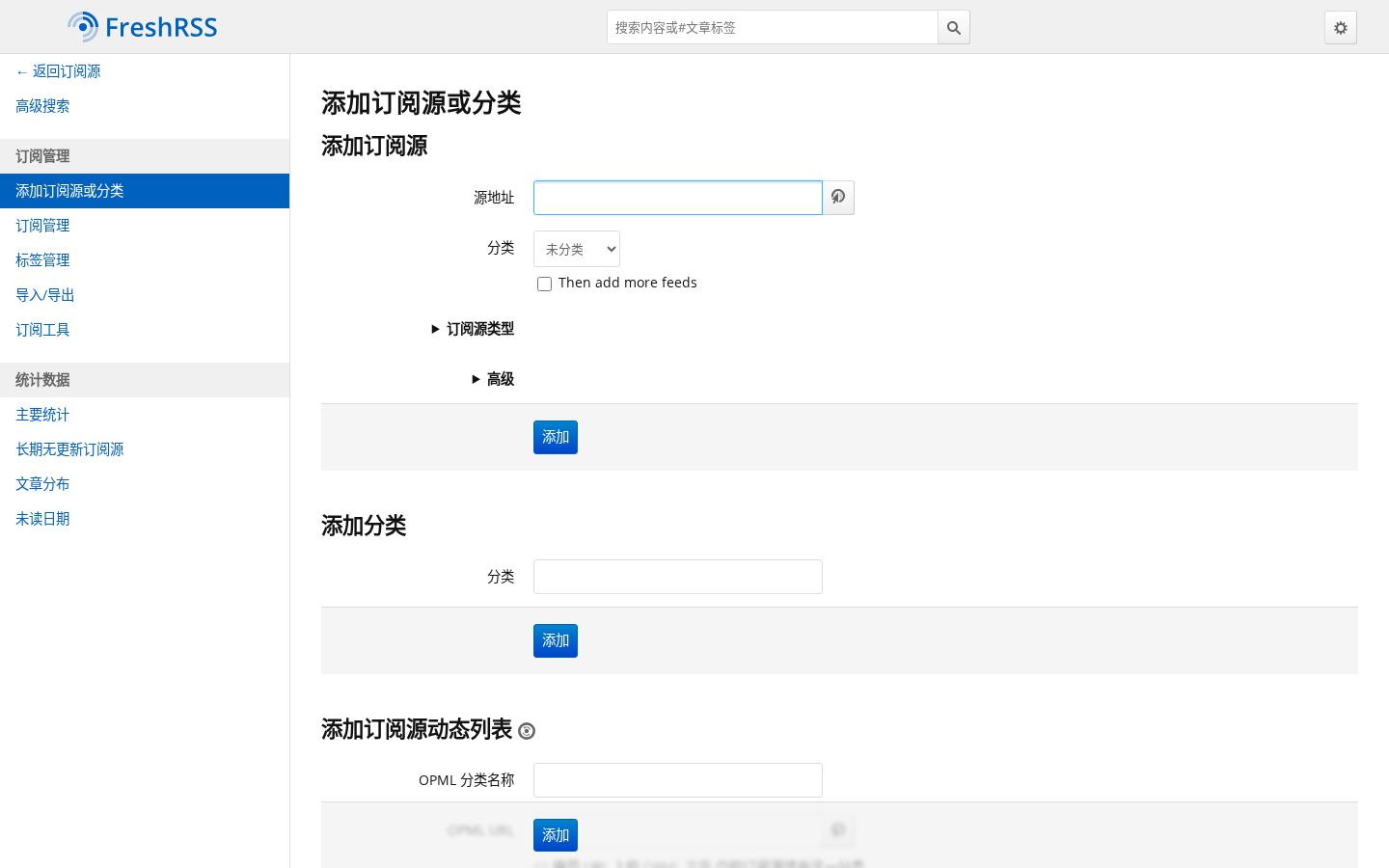The height and width of the screenshot is (868, 1389).
Task: Focus the top search box
Action: coord(773,28)
